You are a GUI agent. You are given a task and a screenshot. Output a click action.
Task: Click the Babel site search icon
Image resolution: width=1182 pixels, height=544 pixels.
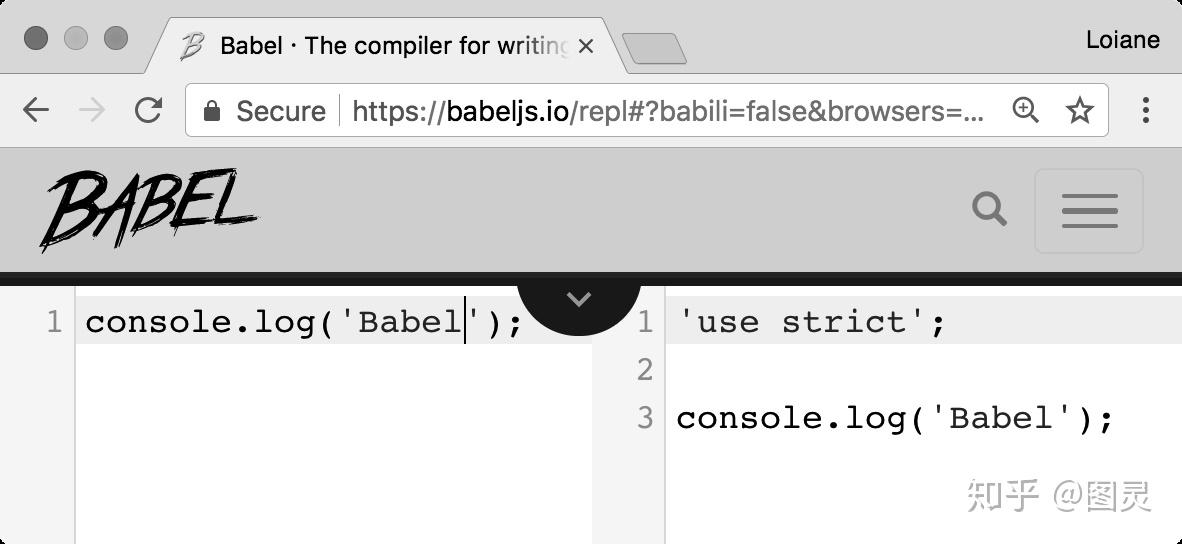pyautogui.click(x=989, y=210)
